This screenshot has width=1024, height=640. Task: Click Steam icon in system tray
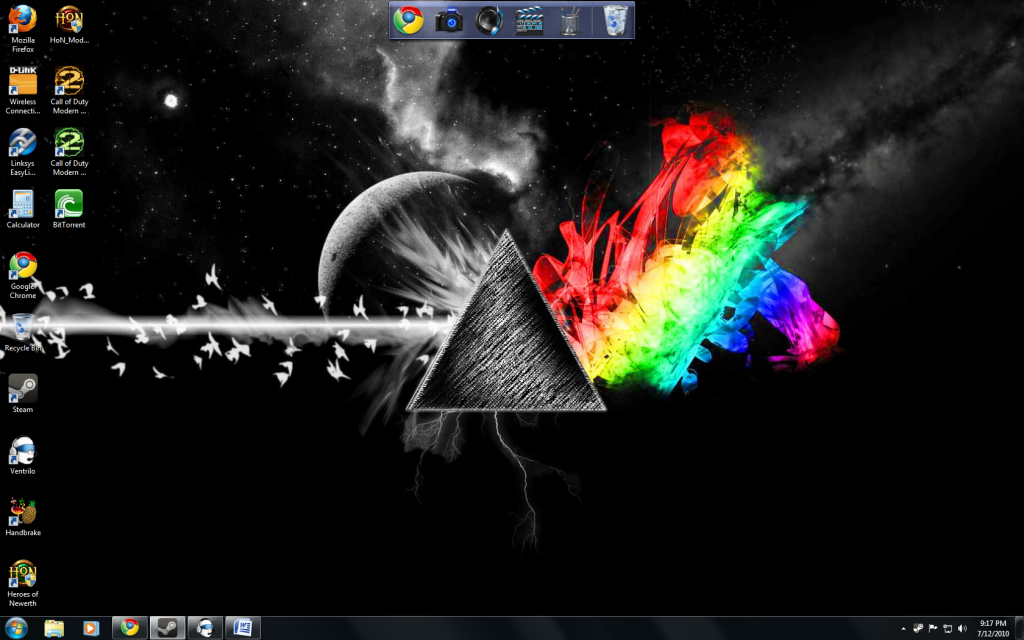(x=918, y=629)
